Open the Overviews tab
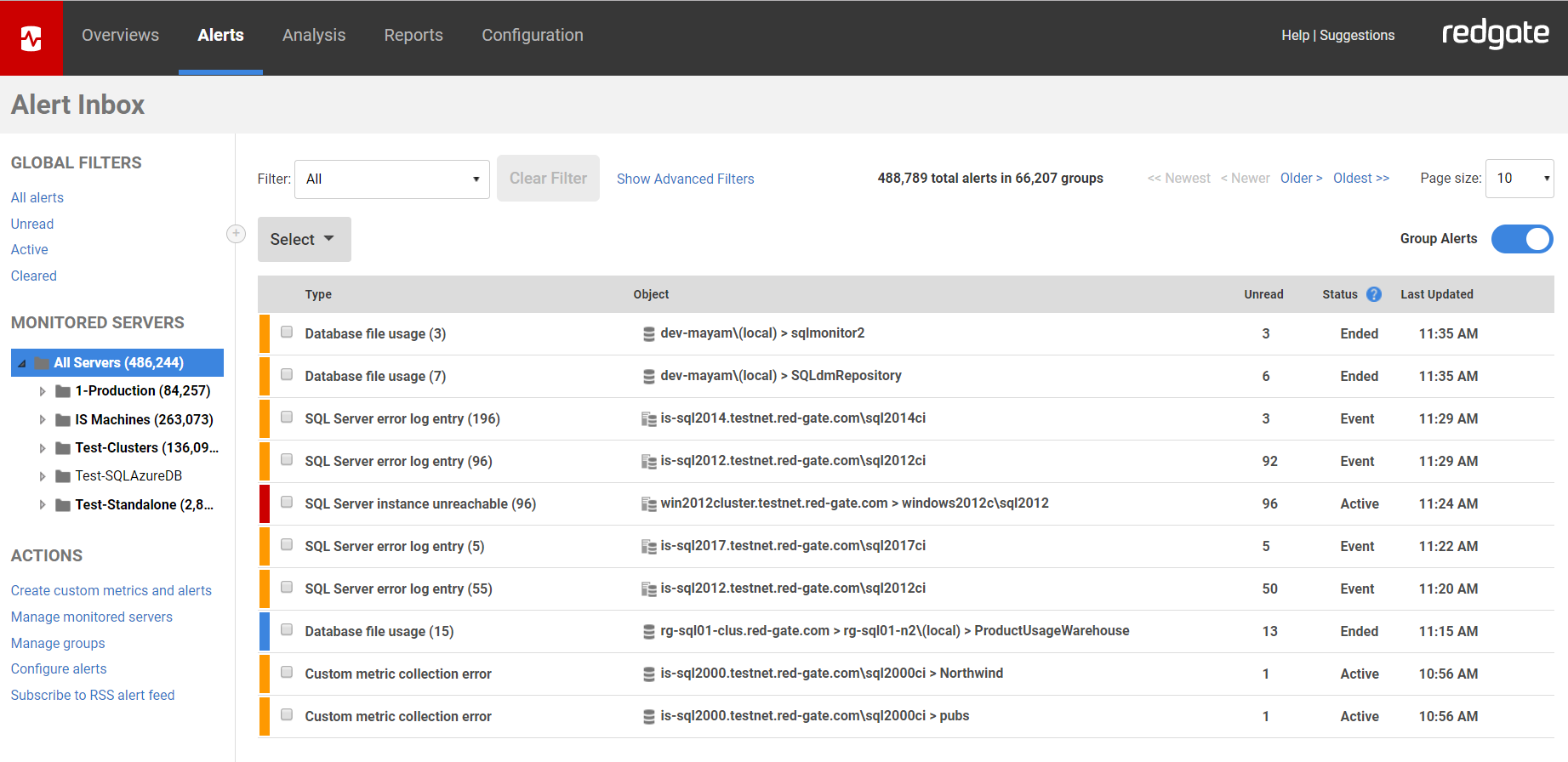This screenshot has width=1568, height=762. [121, 35]
